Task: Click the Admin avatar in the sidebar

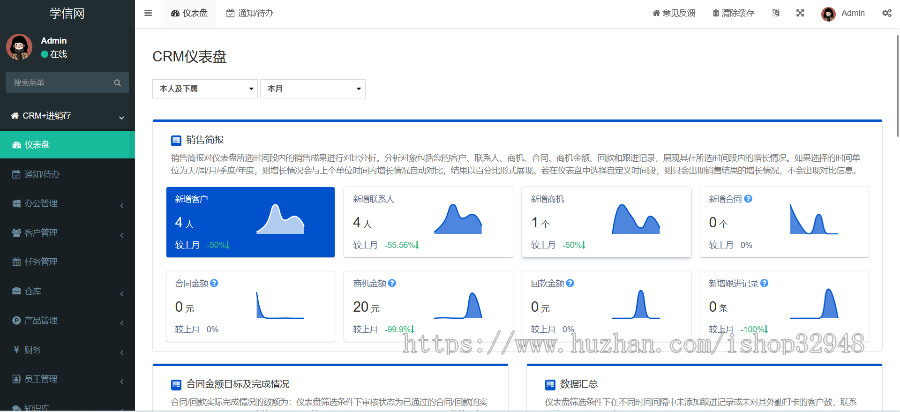Action: [x=19, y=46]
